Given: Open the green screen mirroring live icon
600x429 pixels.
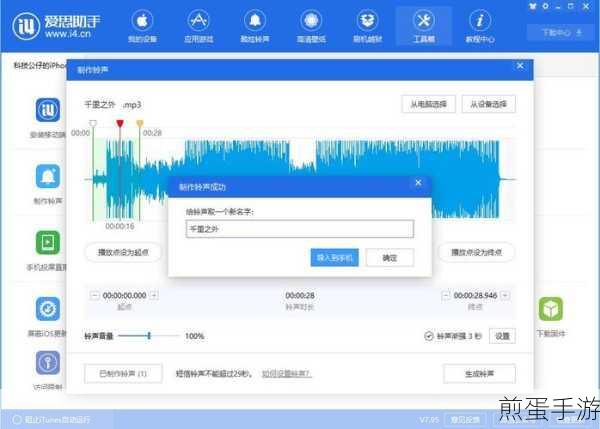Looking at the screenshot, I should [x=48, y=243].
